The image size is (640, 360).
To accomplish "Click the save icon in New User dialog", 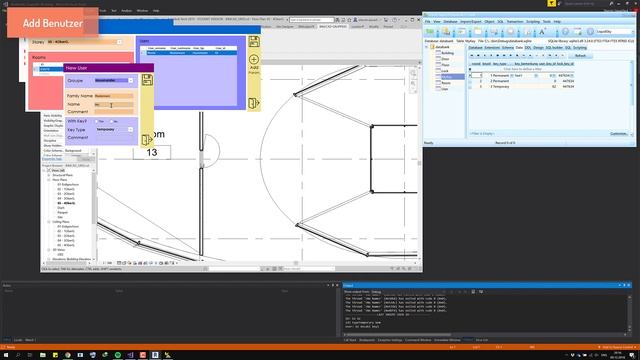I will point(147,80).
